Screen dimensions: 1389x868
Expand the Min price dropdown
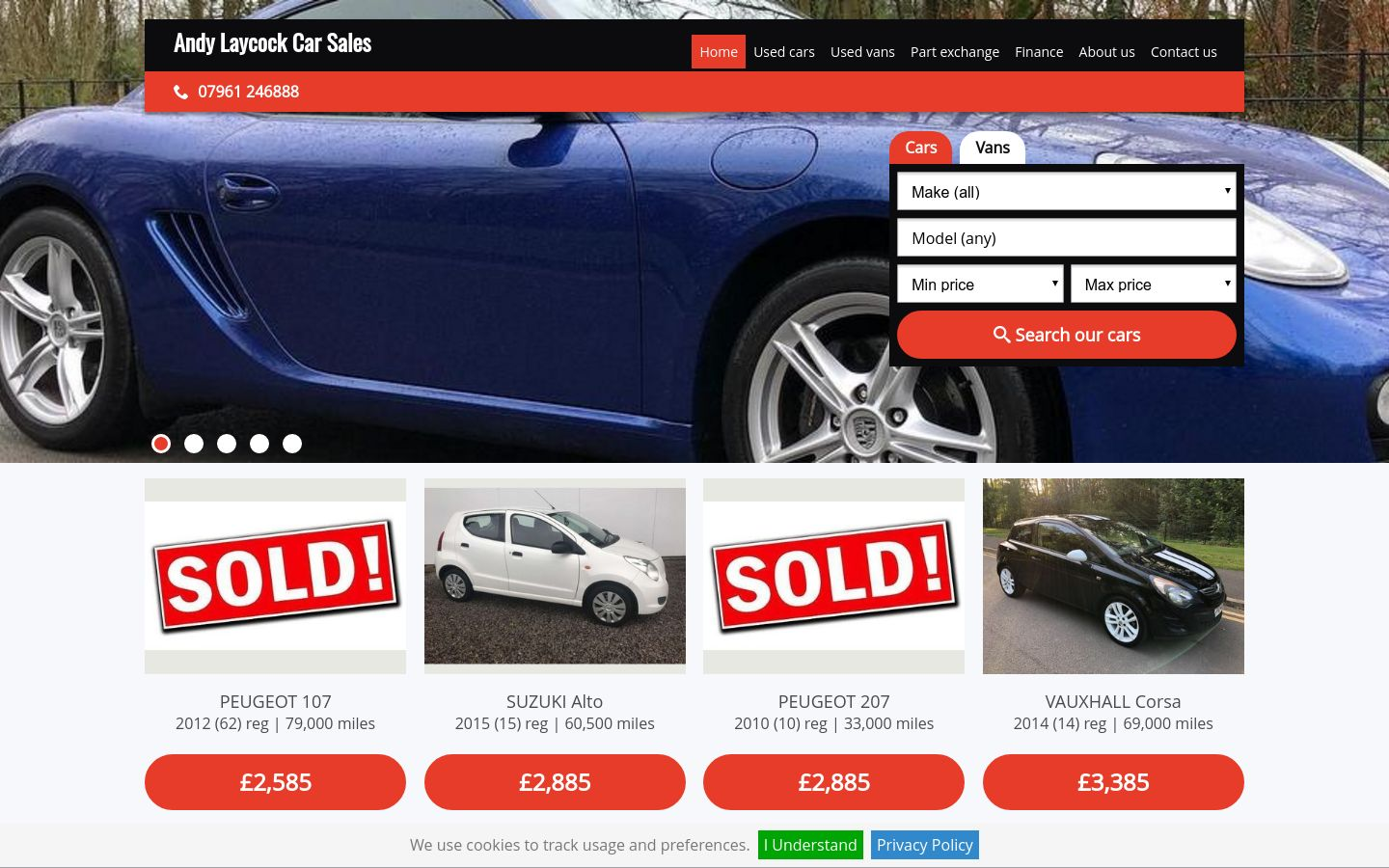click(980, 284)
